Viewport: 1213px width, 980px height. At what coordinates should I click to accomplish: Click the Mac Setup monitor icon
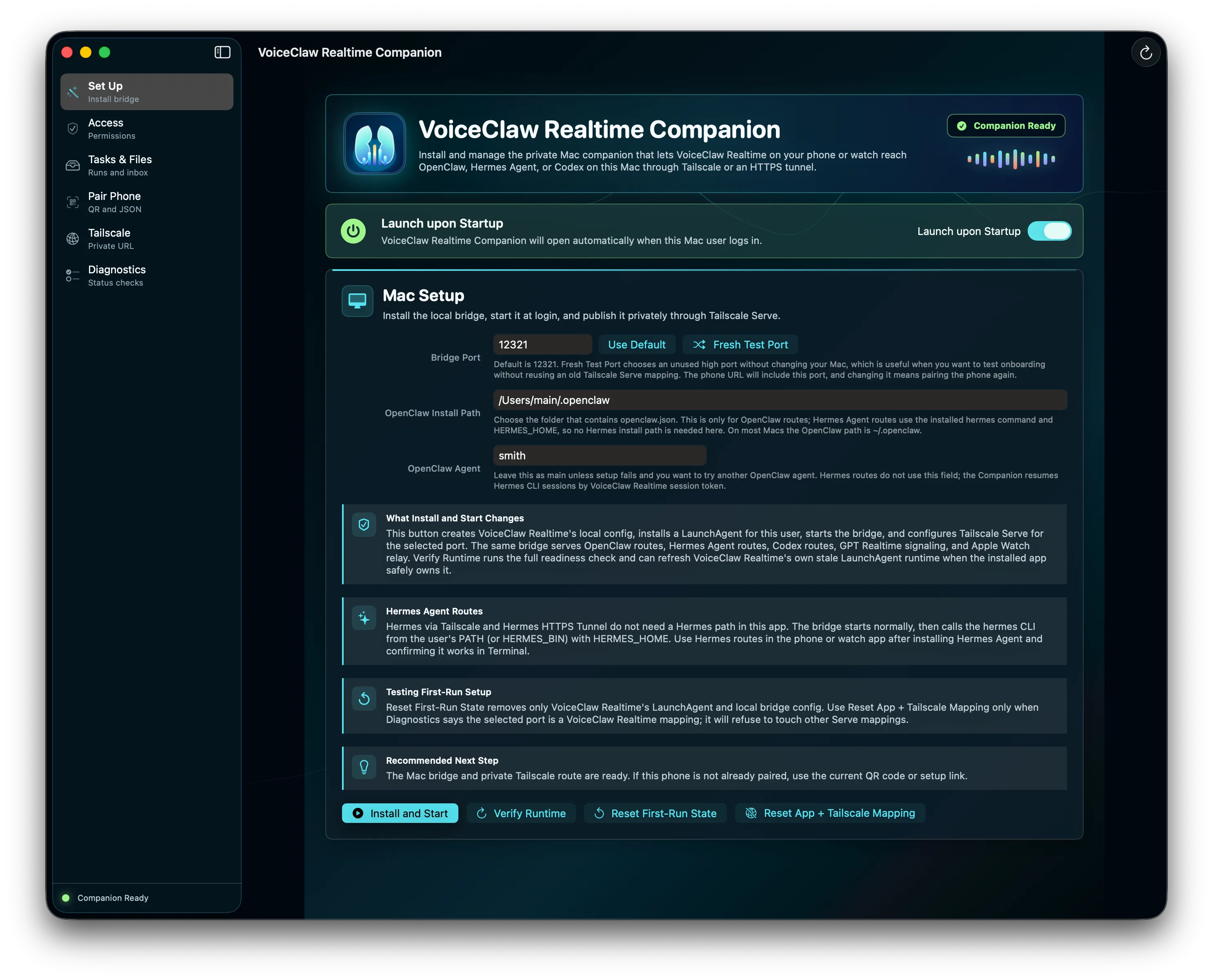click(358, 301)
